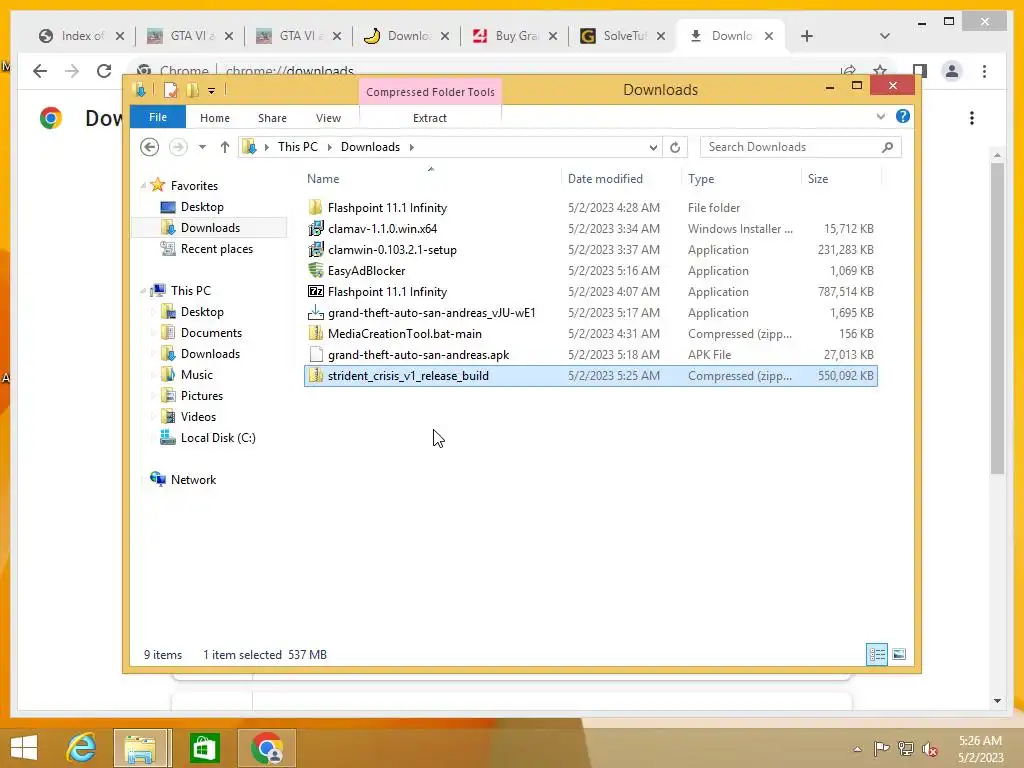The image size is (1024, 768).
Task: Switch to the Share ribbon tab
Action: pyautogui.click(x=272, y=118)
